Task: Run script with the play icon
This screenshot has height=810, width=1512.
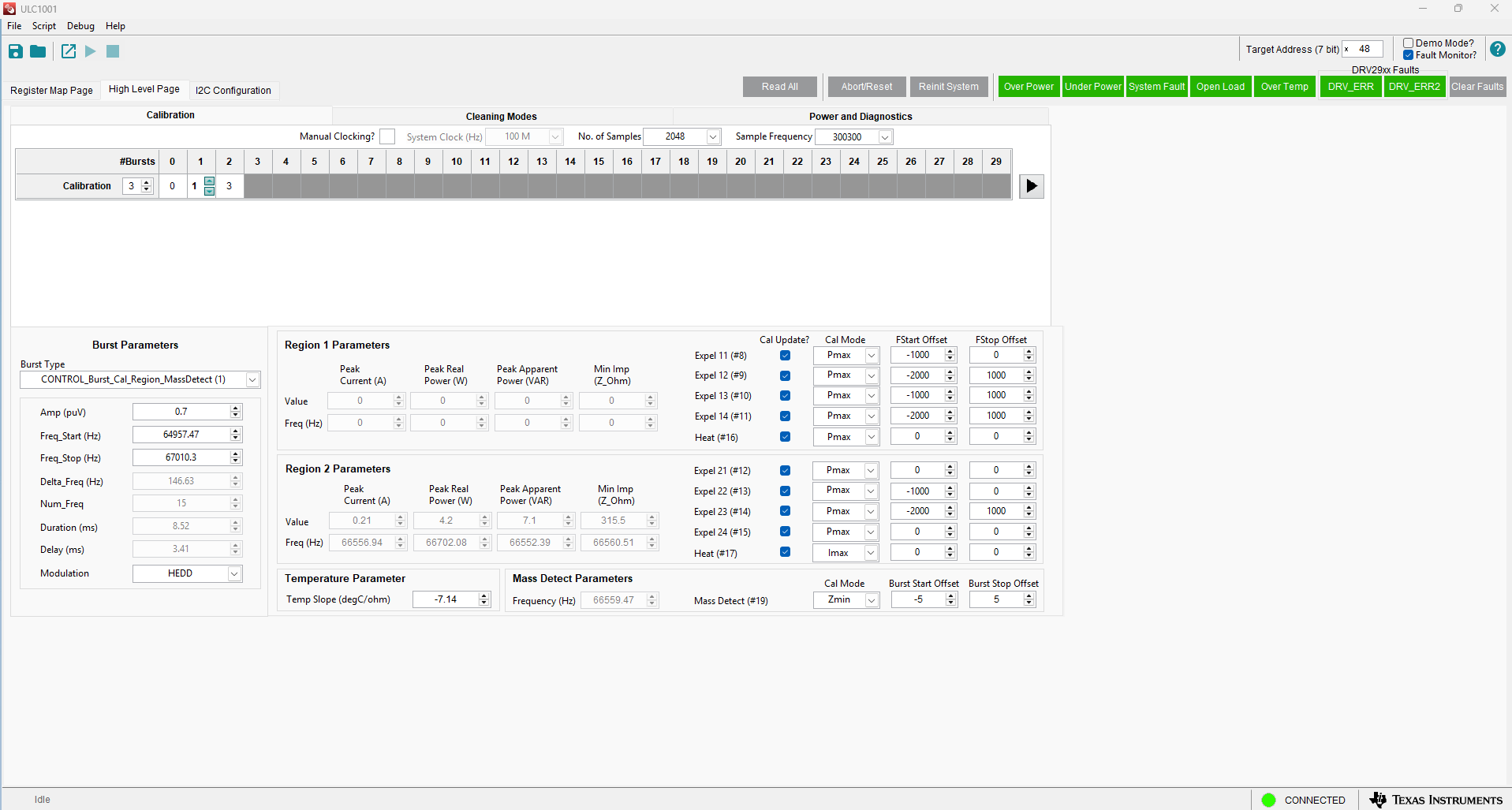Action: [x=91, y=51]
